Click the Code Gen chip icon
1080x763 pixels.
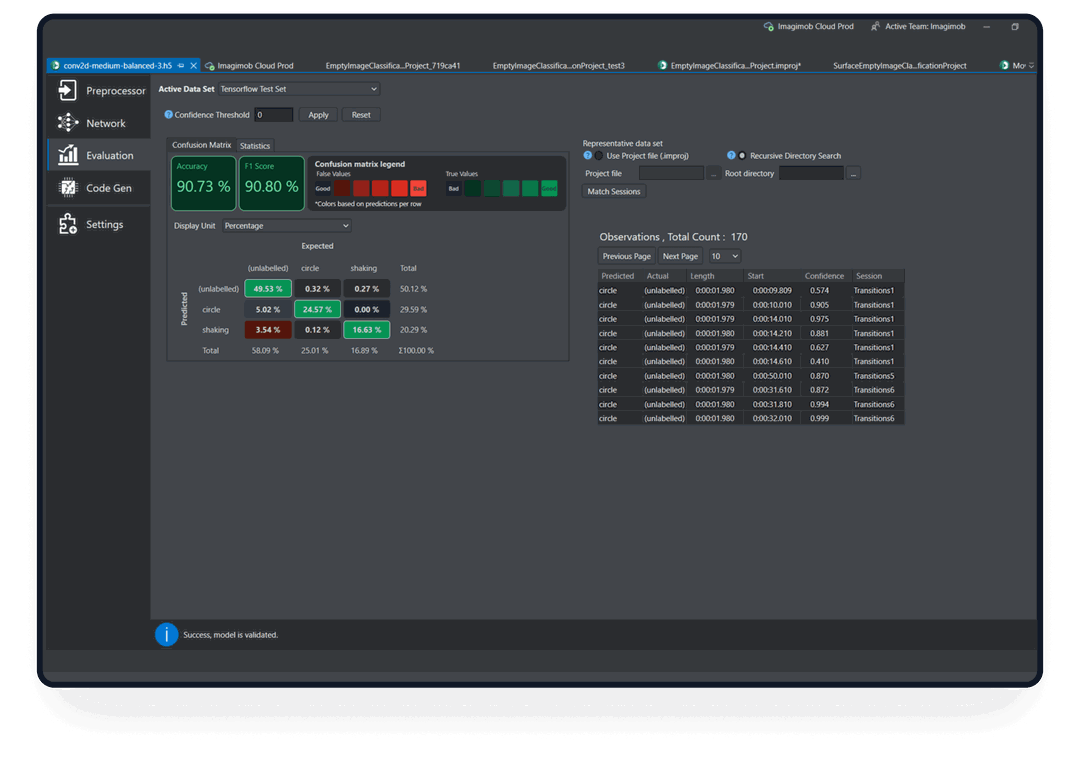[67, 188]
